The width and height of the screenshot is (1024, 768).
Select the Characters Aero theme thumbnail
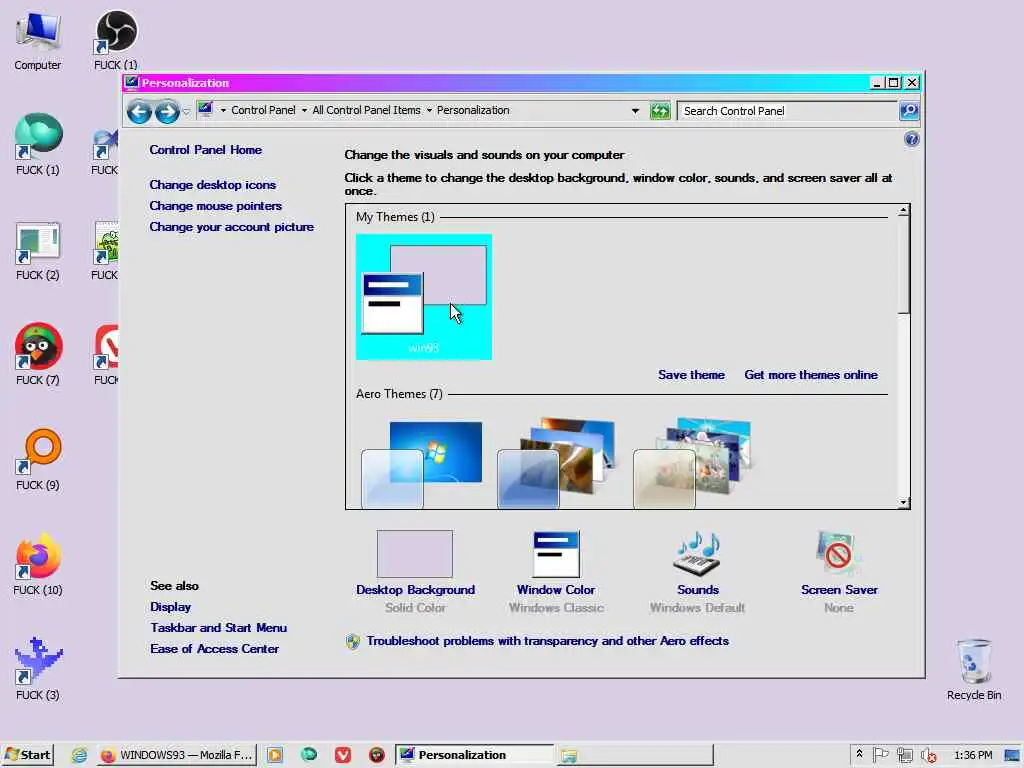pos(692,464)
